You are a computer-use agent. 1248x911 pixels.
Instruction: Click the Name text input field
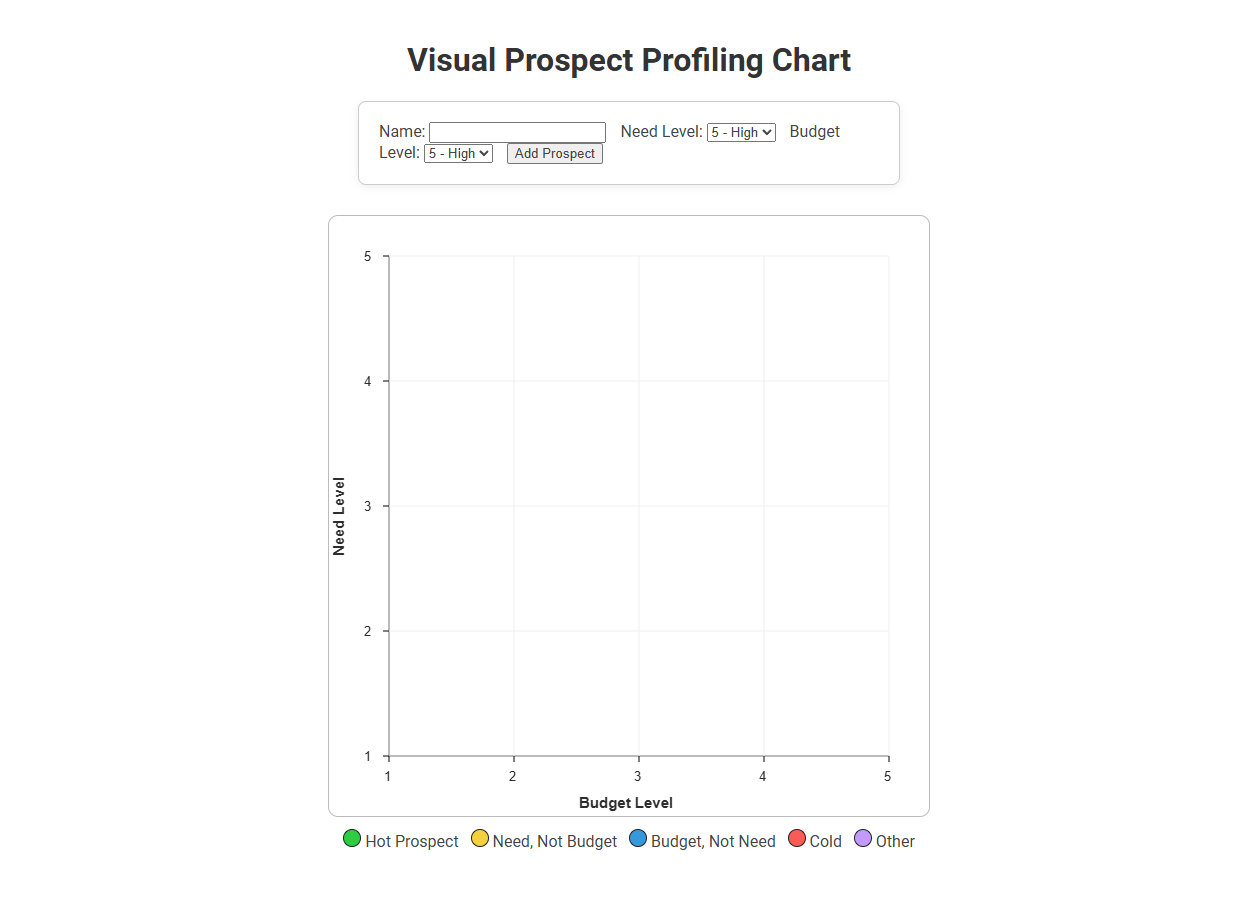517,132
